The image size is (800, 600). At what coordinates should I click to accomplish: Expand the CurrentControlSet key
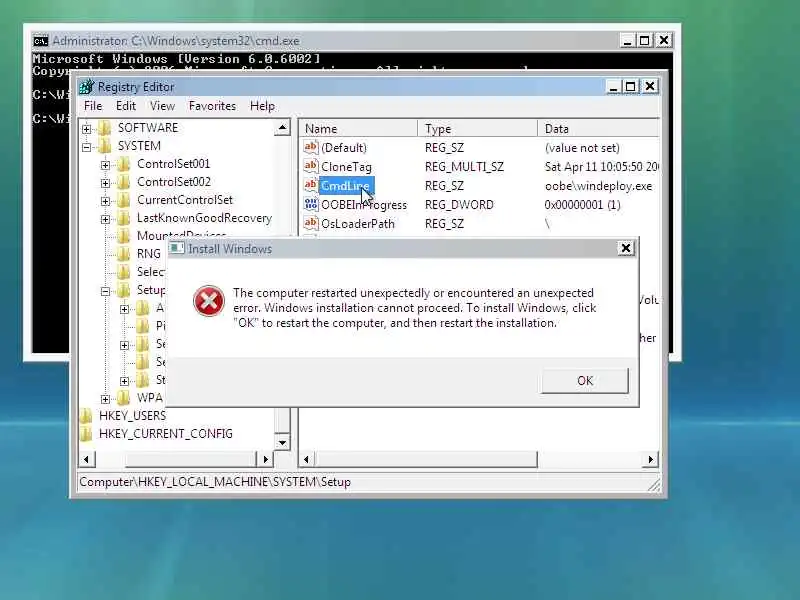click(x=105, y=201)
